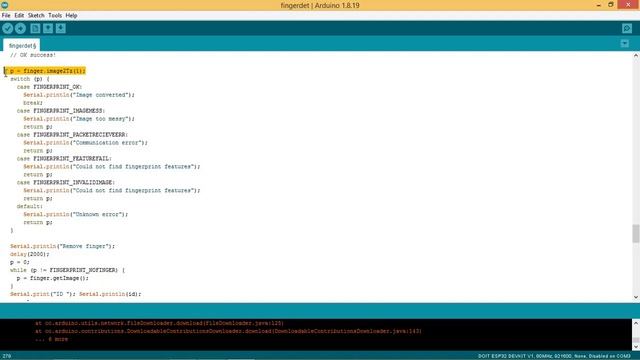Open a sketch with the Open icon

(x=48, y=28)
